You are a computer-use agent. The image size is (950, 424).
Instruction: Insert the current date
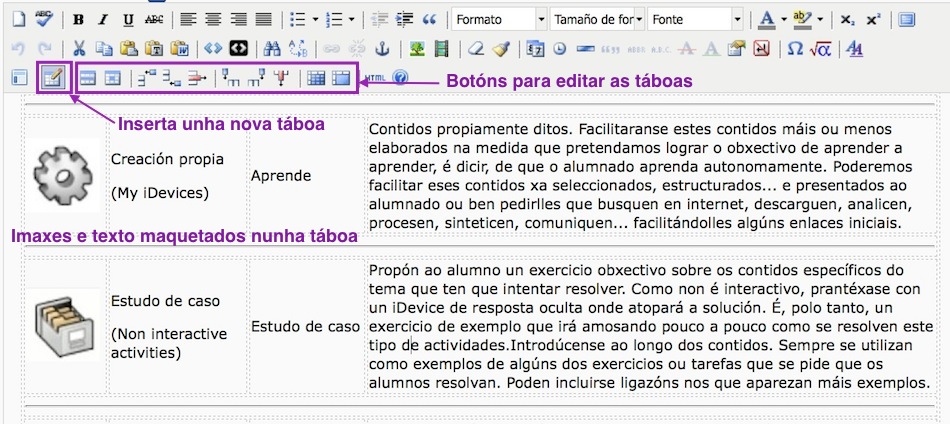535,48
